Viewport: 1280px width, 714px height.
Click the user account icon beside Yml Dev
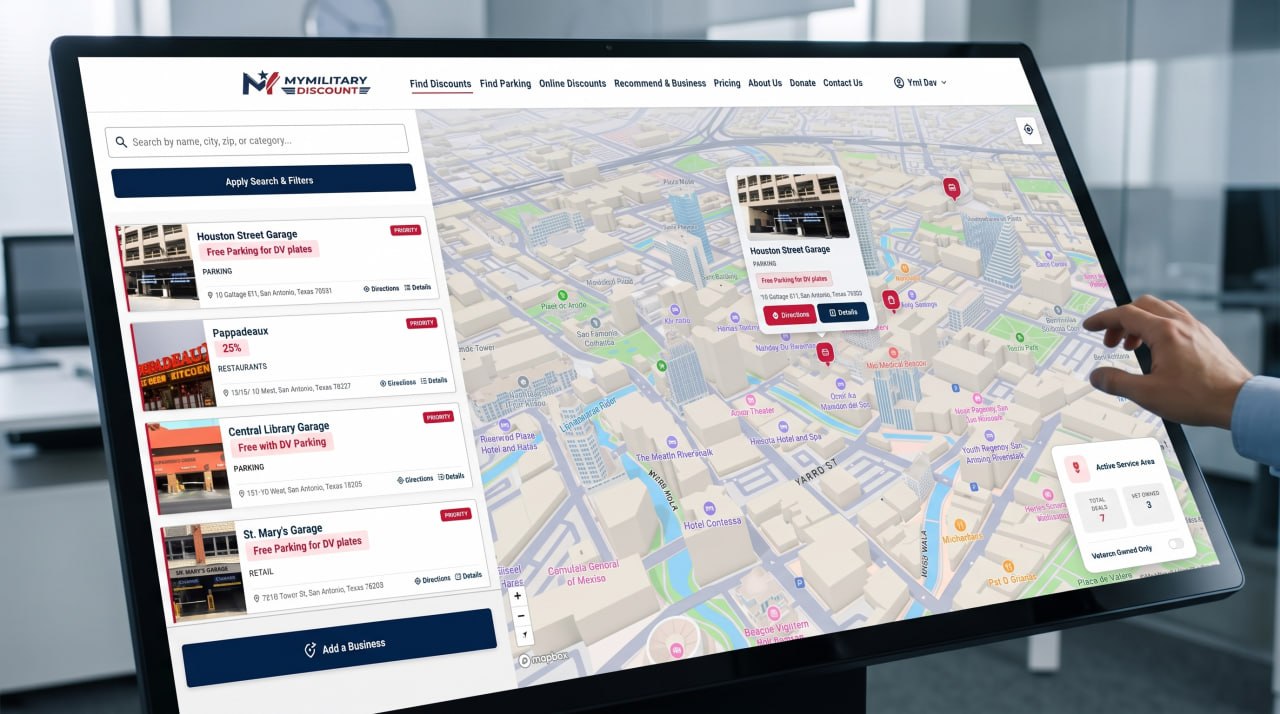898,83
